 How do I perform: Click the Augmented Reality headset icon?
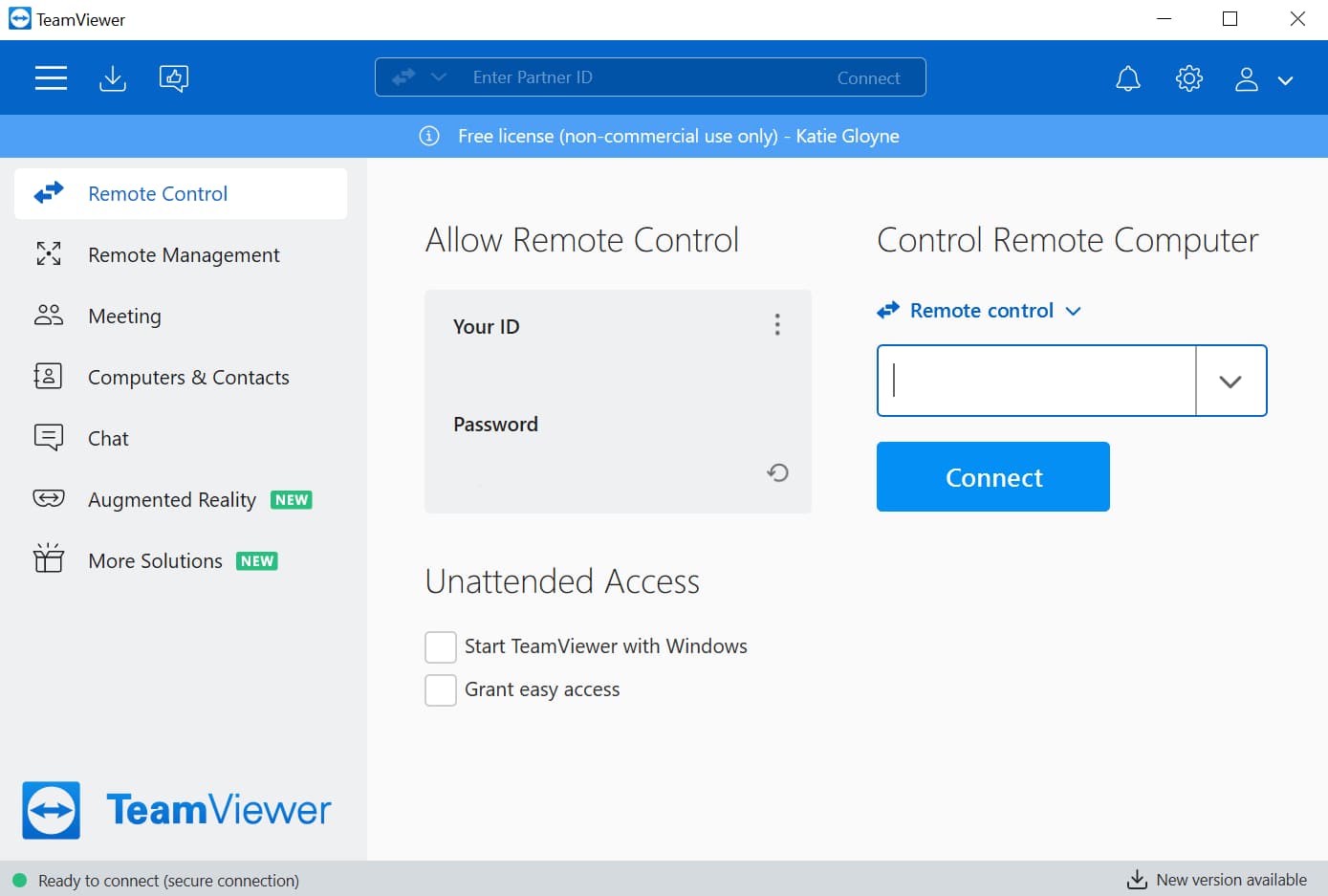(49, 498)
